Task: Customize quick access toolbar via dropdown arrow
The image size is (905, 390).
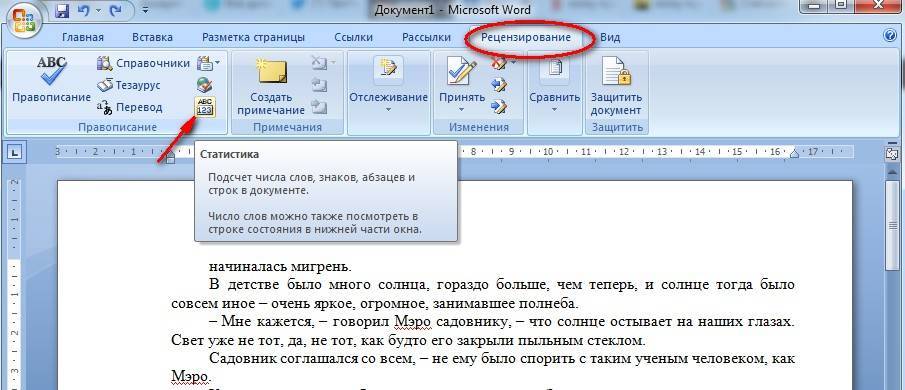Action: click(x=144, y=10)
